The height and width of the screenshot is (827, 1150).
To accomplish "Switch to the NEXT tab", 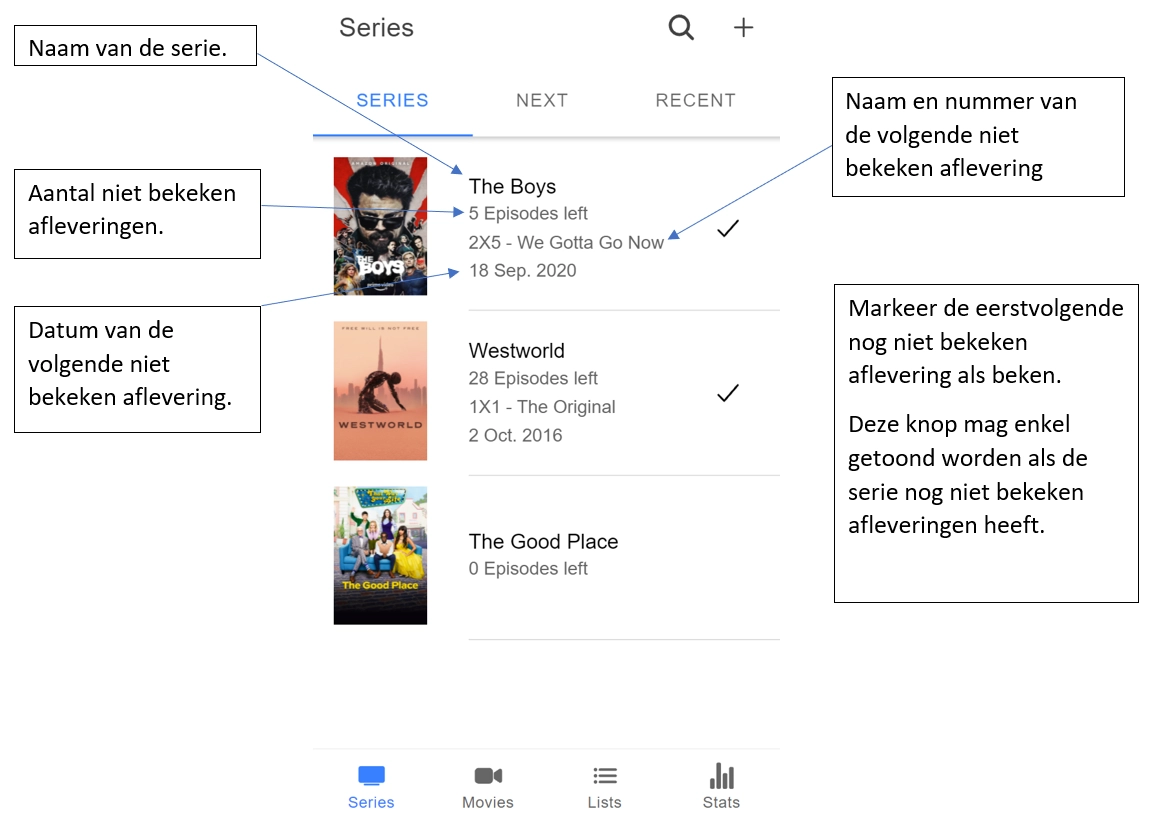I will [x=542, y=100].
